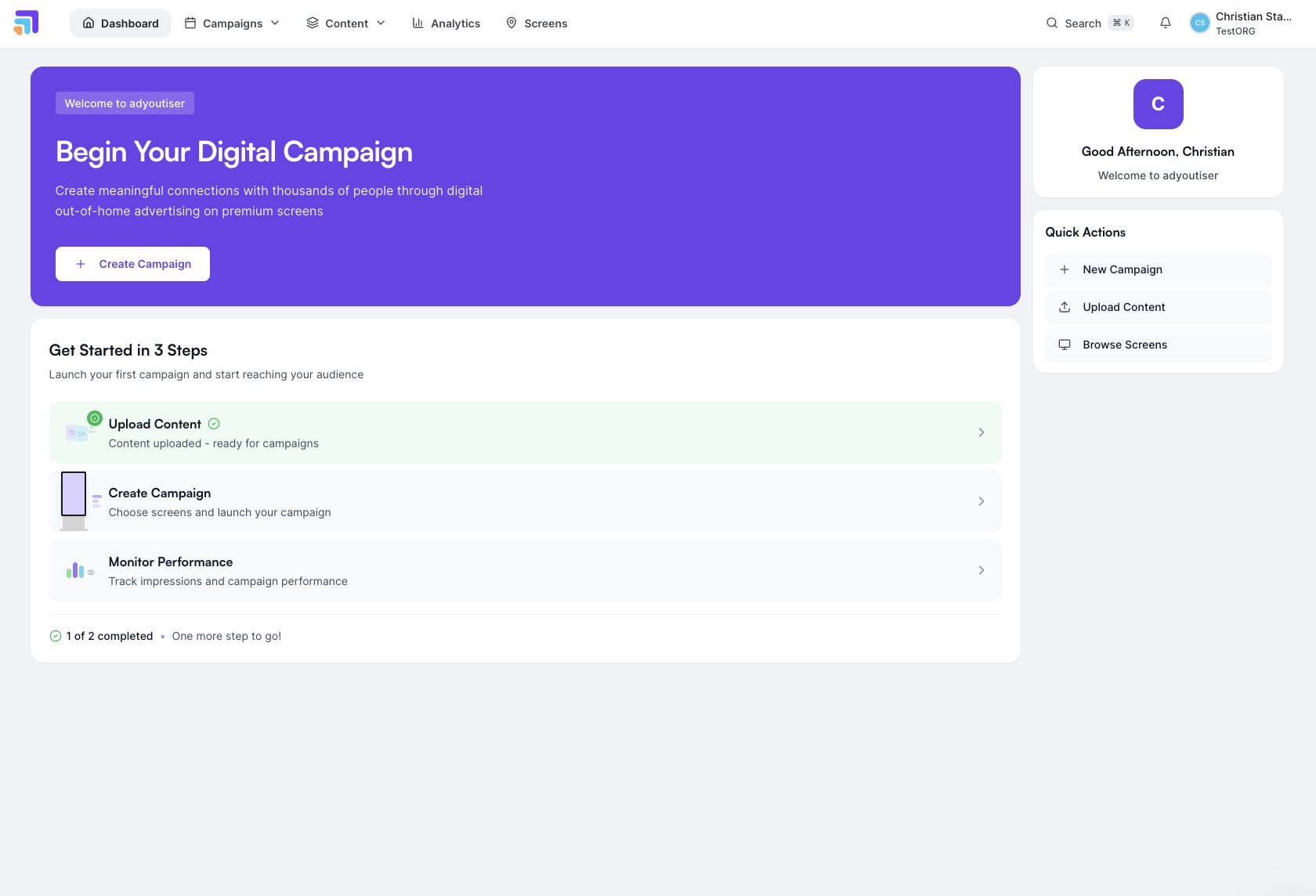Open the Content dropdown menu
This screenshot has width=1316, height=896.
[x=345, y=23]
